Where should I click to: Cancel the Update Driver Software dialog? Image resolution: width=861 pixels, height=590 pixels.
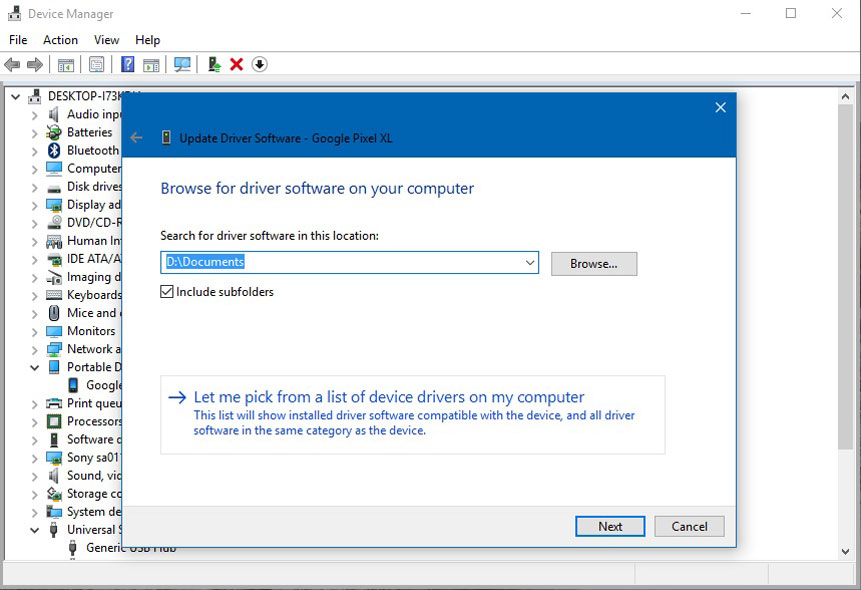coord(689,526)
